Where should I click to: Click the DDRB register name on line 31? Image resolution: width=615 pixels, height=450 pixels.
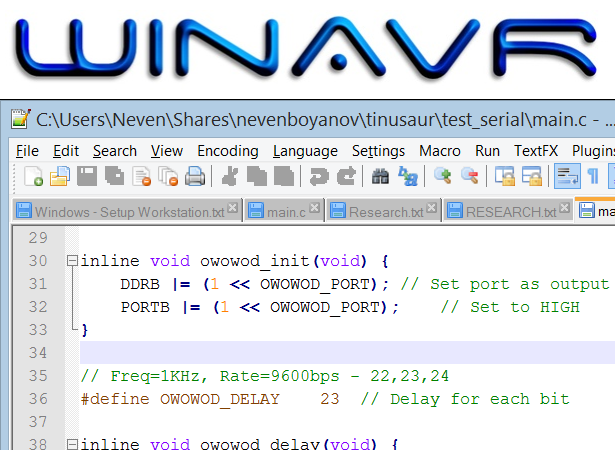(x=140, y=284)
